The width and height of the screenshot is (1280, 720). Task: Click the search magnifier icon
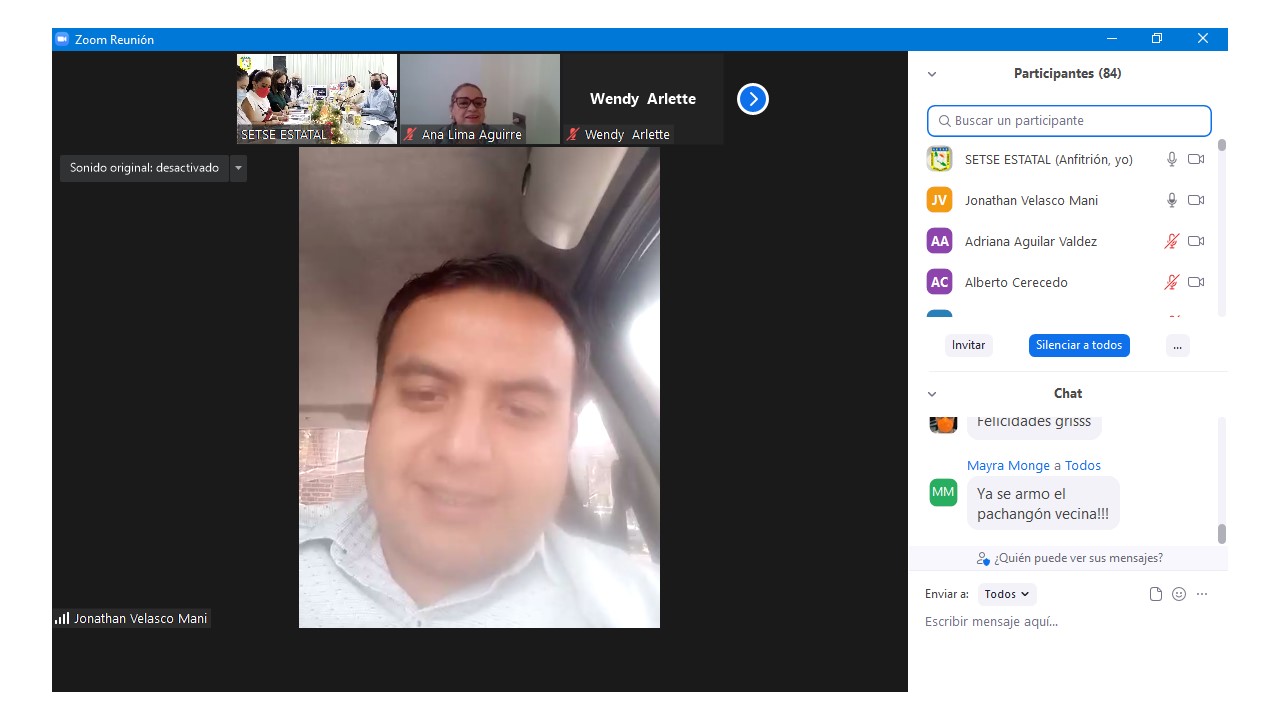tap(944, 121)
